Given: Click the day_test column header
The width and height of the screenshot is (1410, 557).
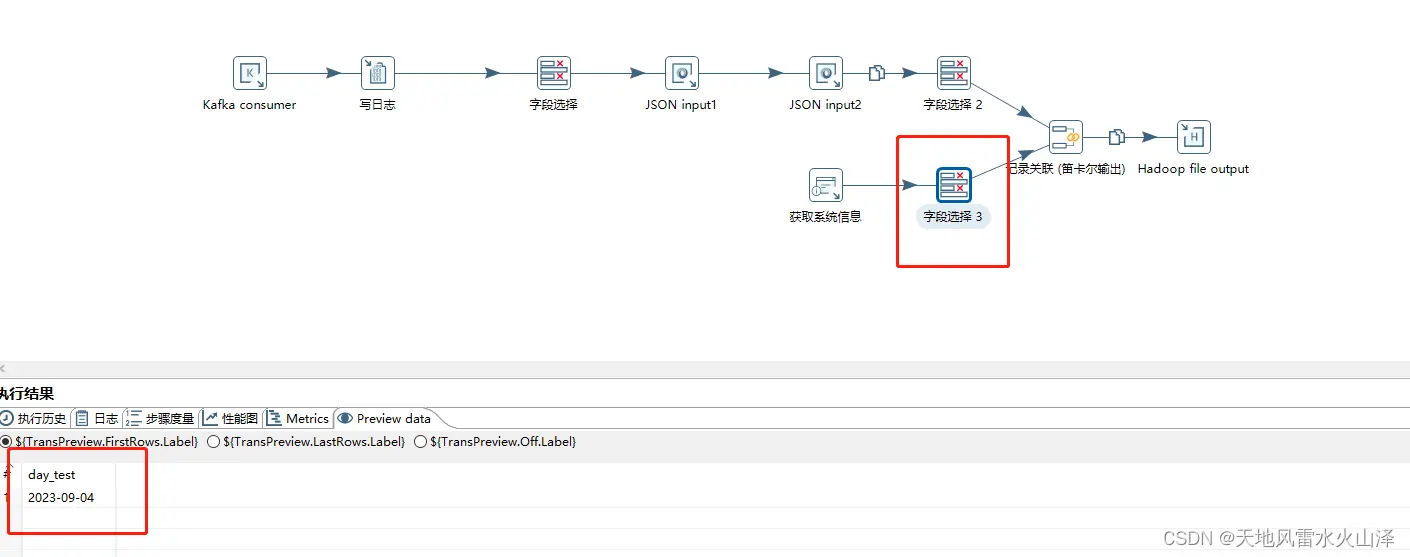Looking at the screenshot, I should coord(52,475).
